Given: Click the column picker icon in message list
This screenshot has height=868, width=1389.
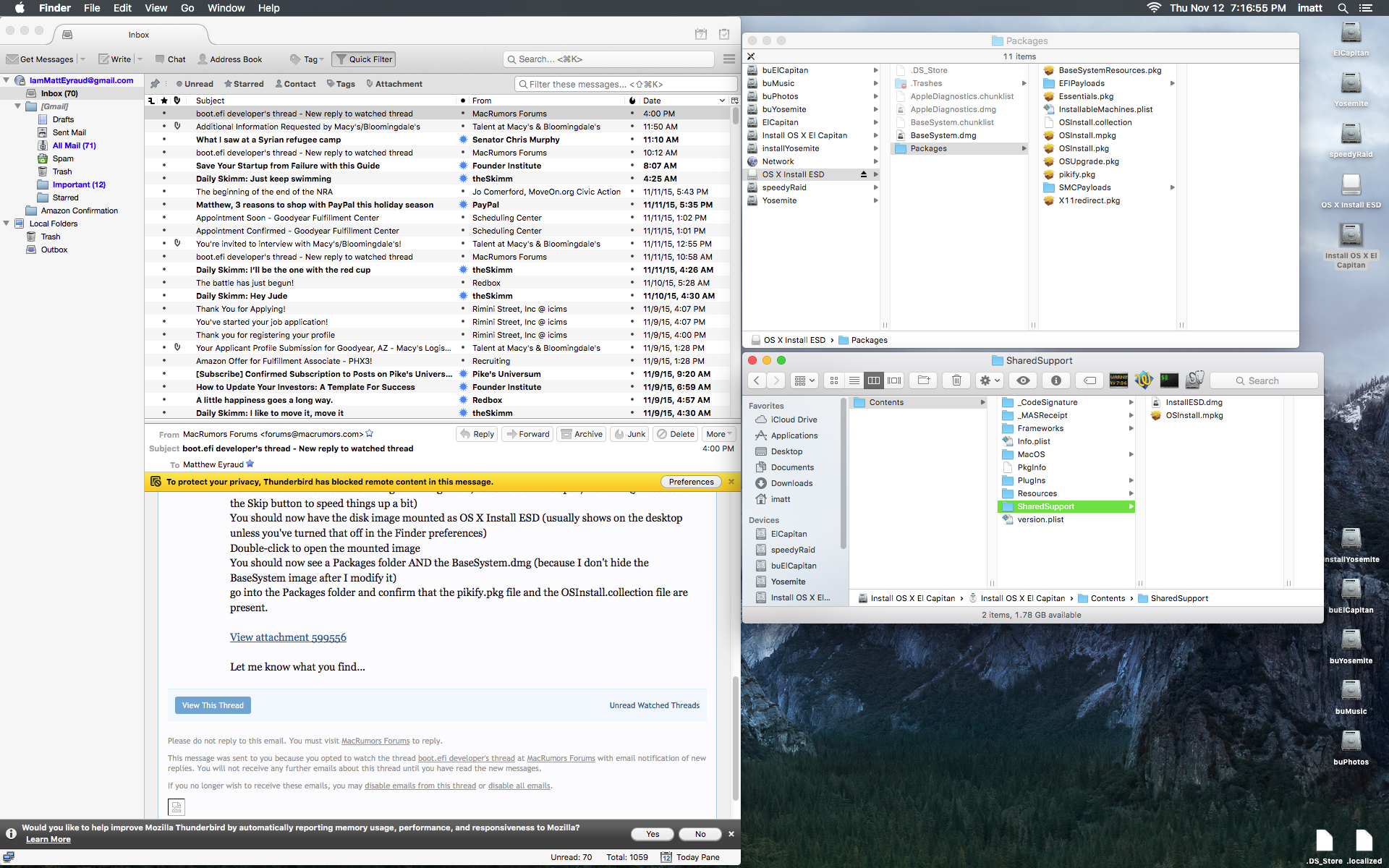Looking at the screenshot, I should click(x=734, y=101).
